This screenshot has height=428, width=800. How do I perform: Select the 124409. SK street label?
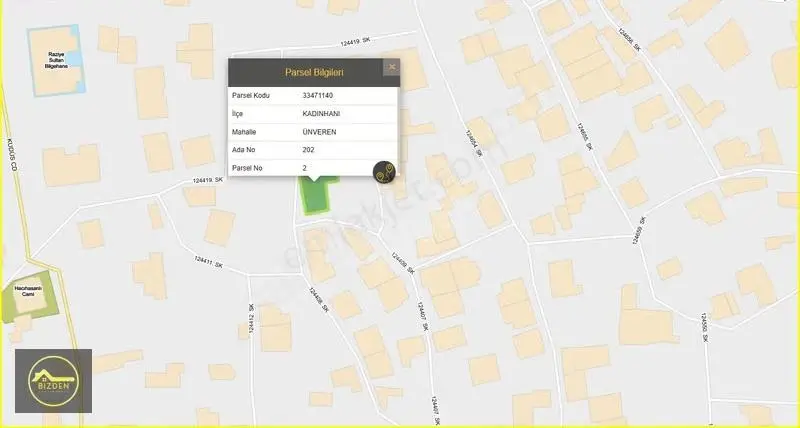click(x=403, y=263)
